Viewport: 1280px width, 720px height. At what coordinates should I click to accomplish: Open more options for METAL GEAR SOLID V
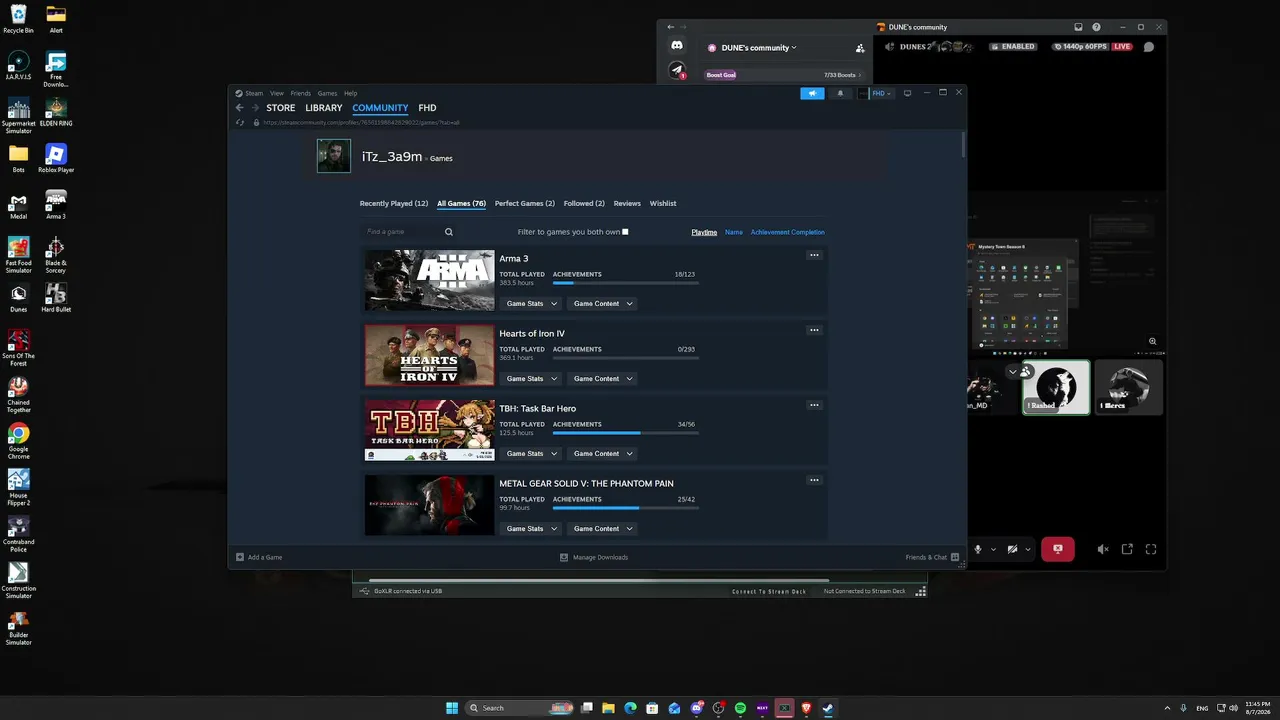pos(814,480)
